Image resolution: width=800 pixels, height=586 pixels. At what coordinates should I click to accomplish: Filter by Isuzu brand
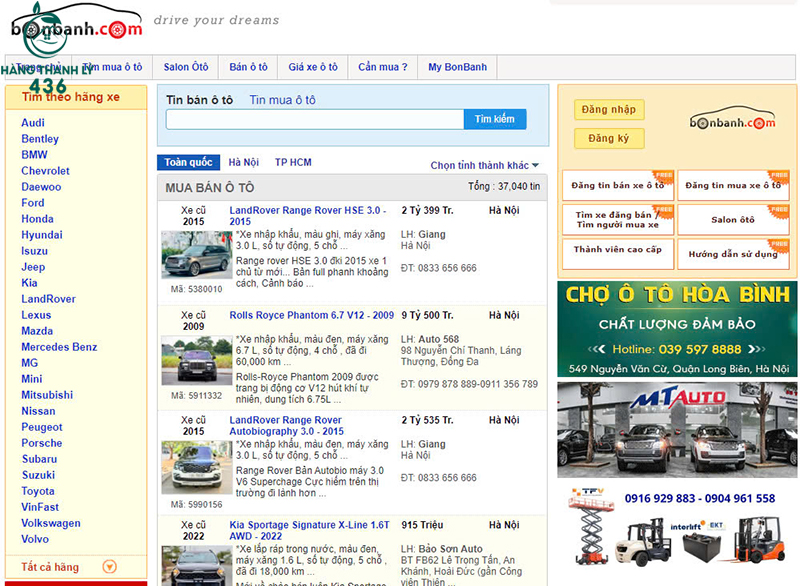(34, 251)
